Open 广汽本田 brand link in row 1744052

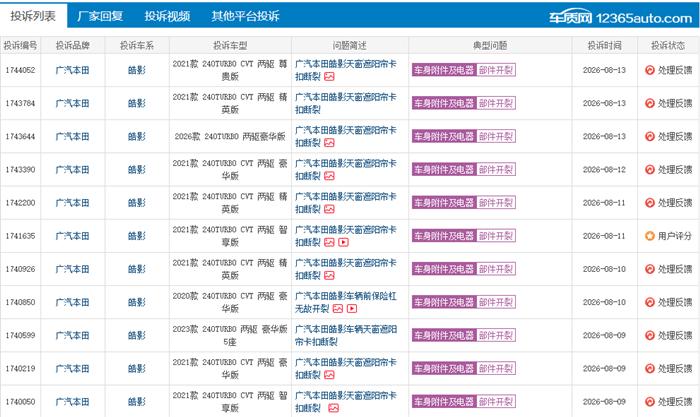coord(72,70)
